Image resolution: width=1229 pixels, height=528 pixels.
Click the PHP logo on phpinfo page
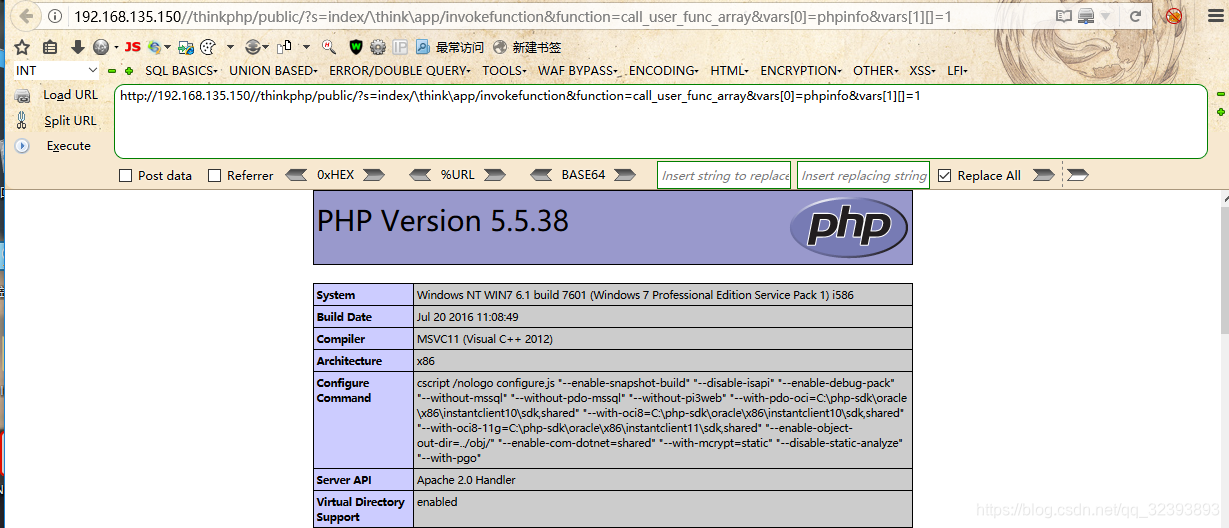point(849,228)
